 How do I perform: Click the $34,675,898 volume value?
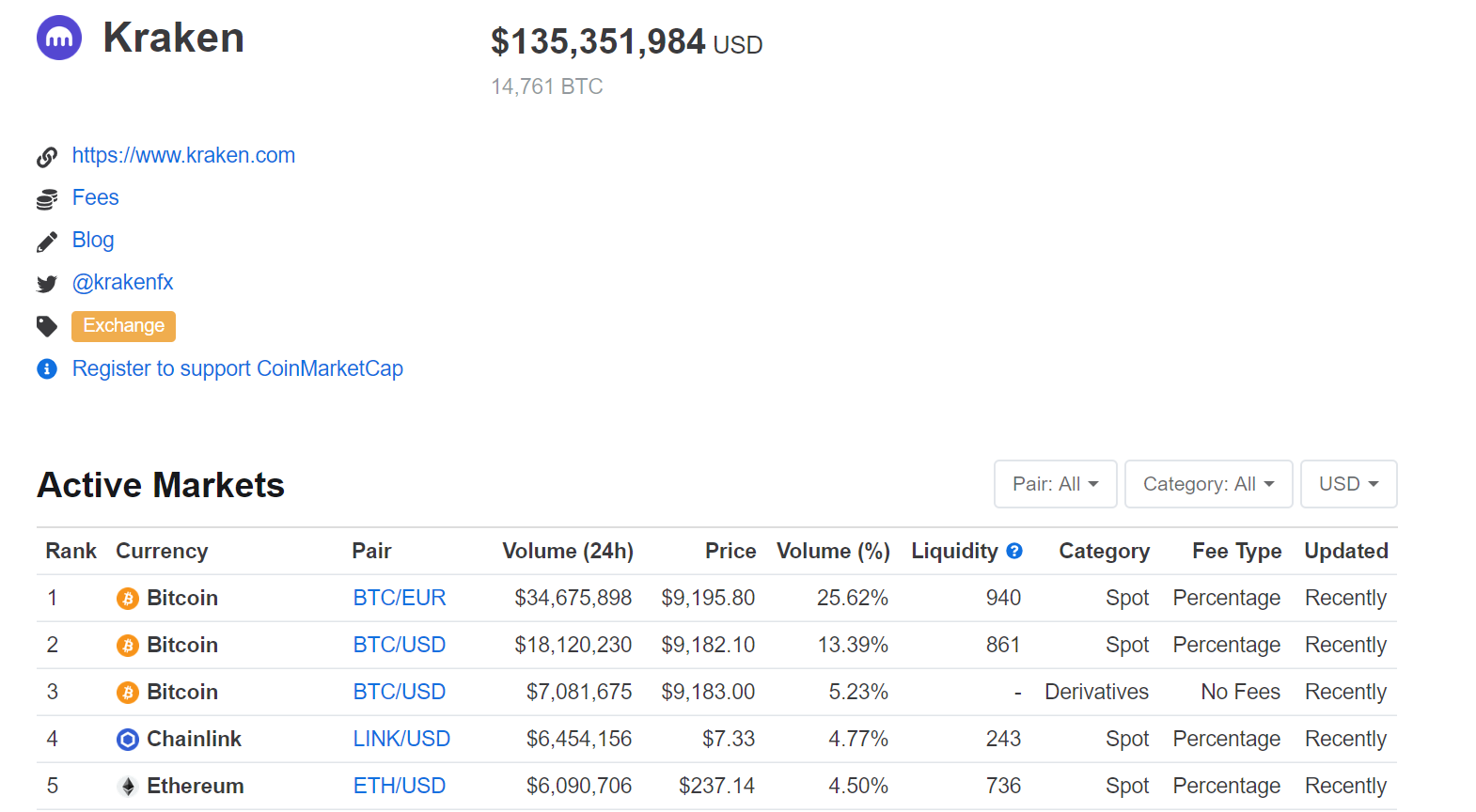[x=573, y=598]
